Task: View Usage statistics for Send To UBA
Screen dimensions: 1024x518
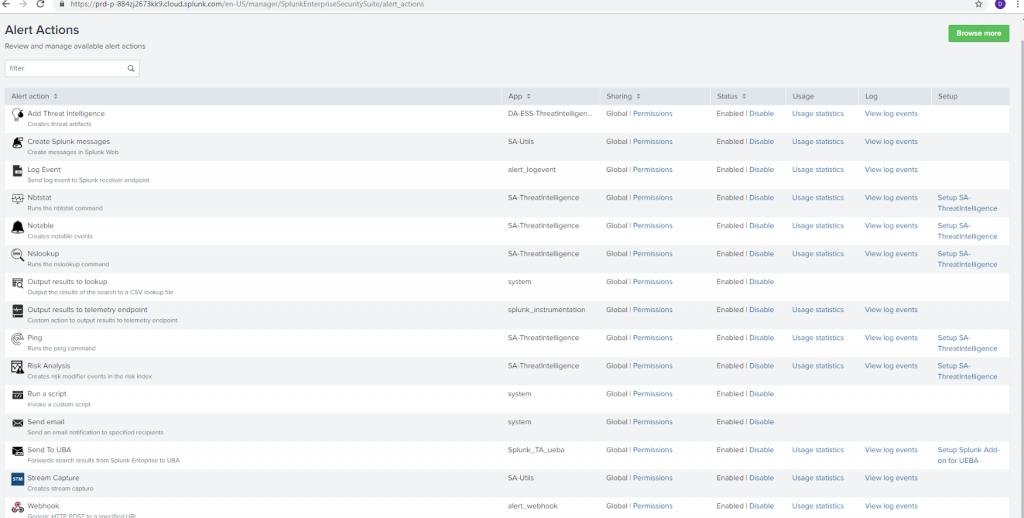Action: (x=818, y=450)
